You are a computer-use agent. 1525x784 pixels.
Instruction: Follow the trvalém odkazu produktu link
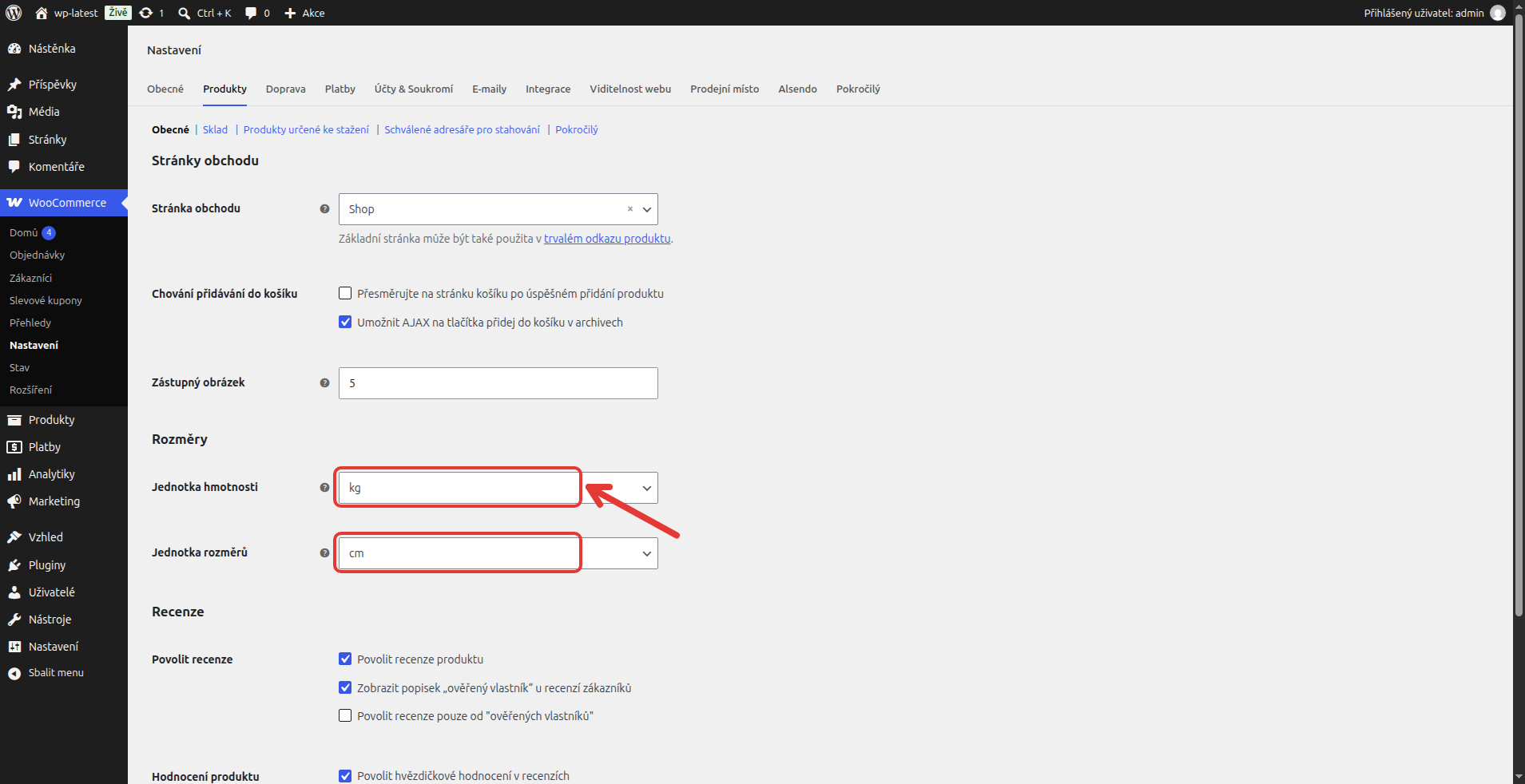(607, 239)
